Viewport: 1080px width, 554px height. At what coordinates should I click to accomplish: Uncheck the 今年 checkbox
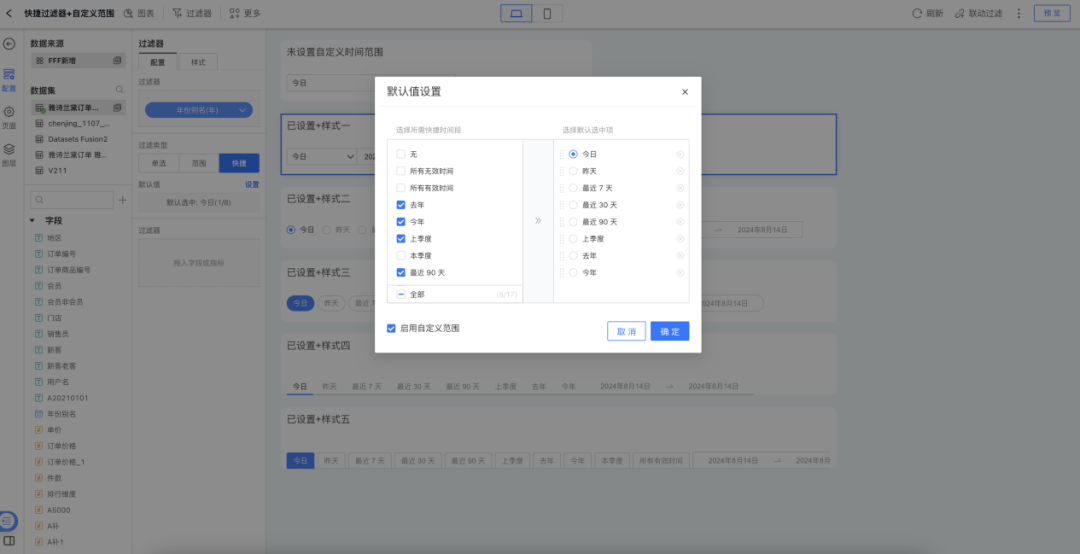401,222
